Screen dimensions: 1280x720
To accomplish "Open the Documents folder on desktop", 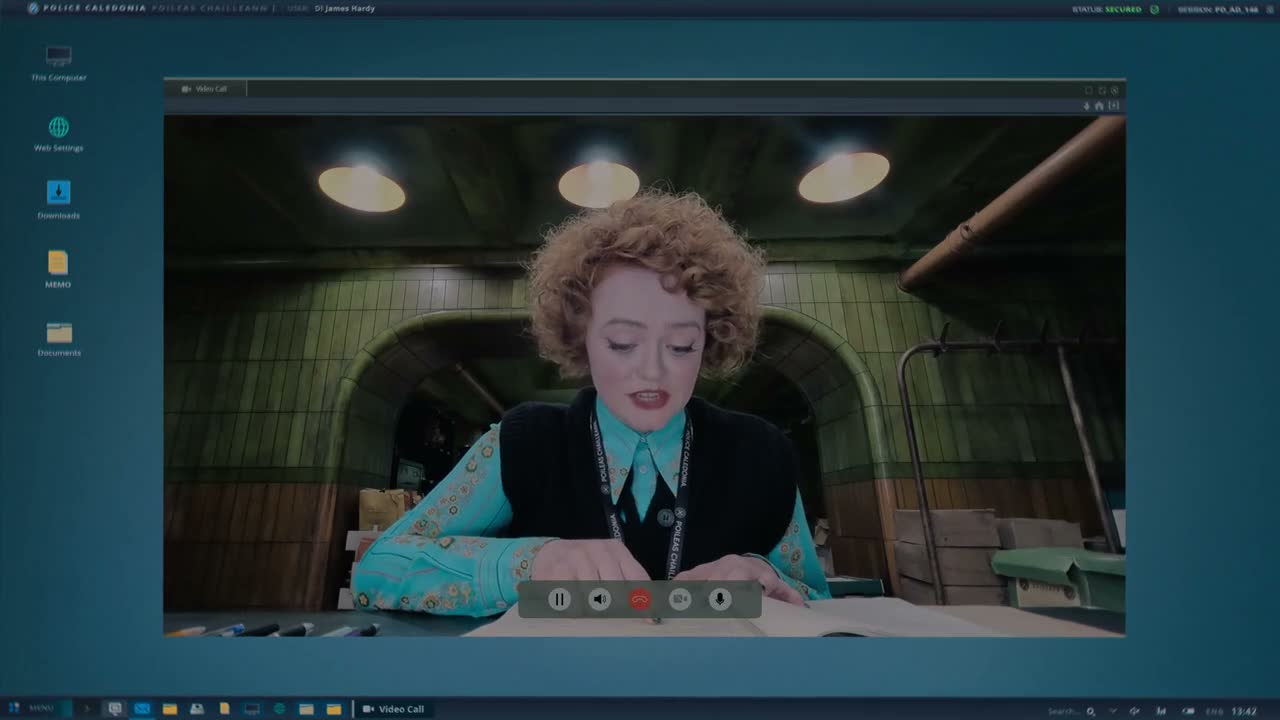I will [x=59, y=339].
